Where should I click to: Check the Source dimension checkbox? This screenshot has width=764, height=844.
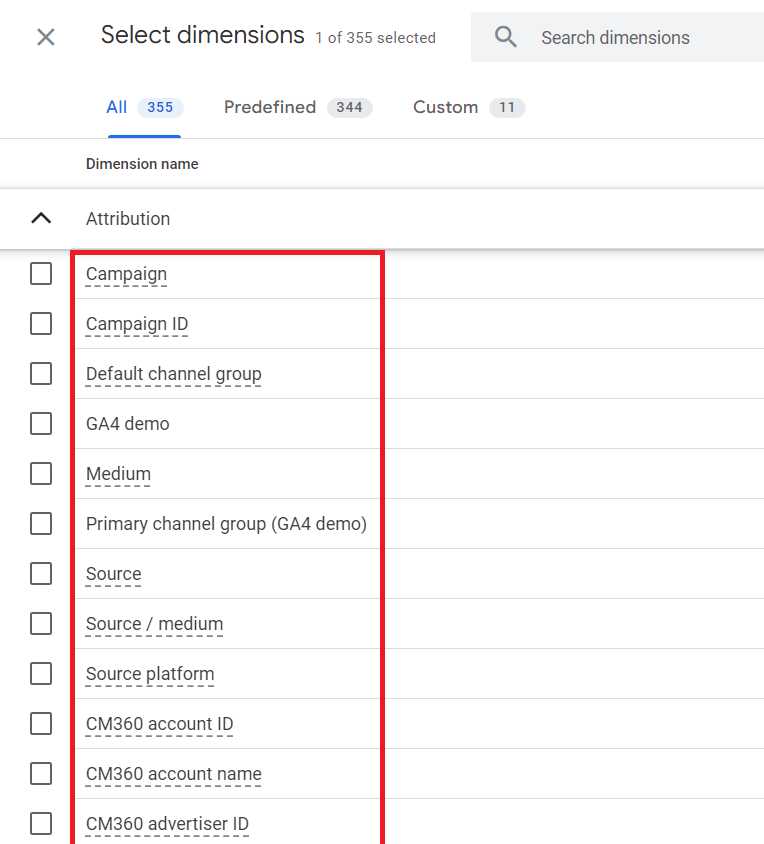(x=41, y=574)
